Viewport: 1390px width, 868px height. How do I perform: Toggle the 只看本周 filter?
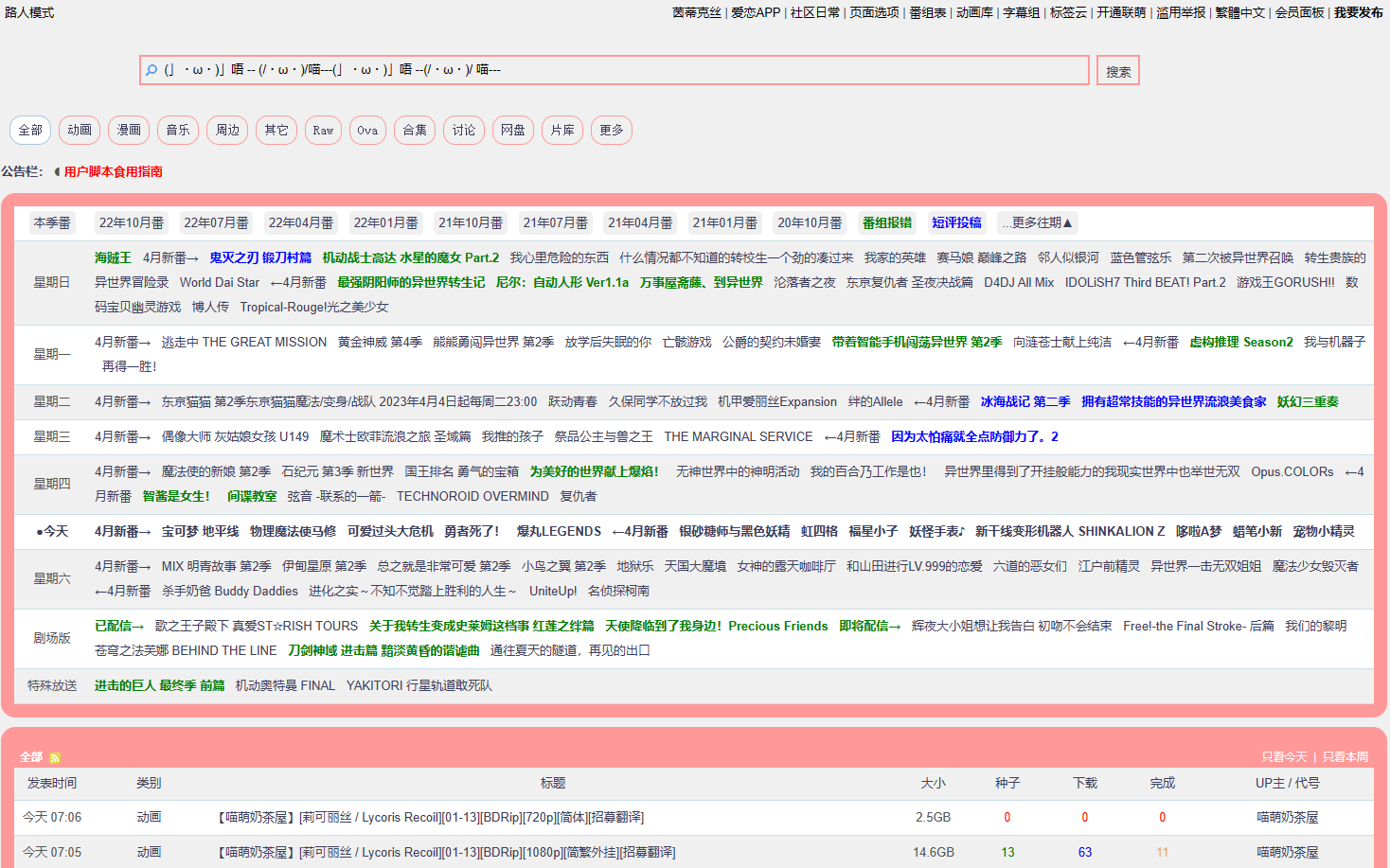pyautogui.click(x=1345, y=757)
